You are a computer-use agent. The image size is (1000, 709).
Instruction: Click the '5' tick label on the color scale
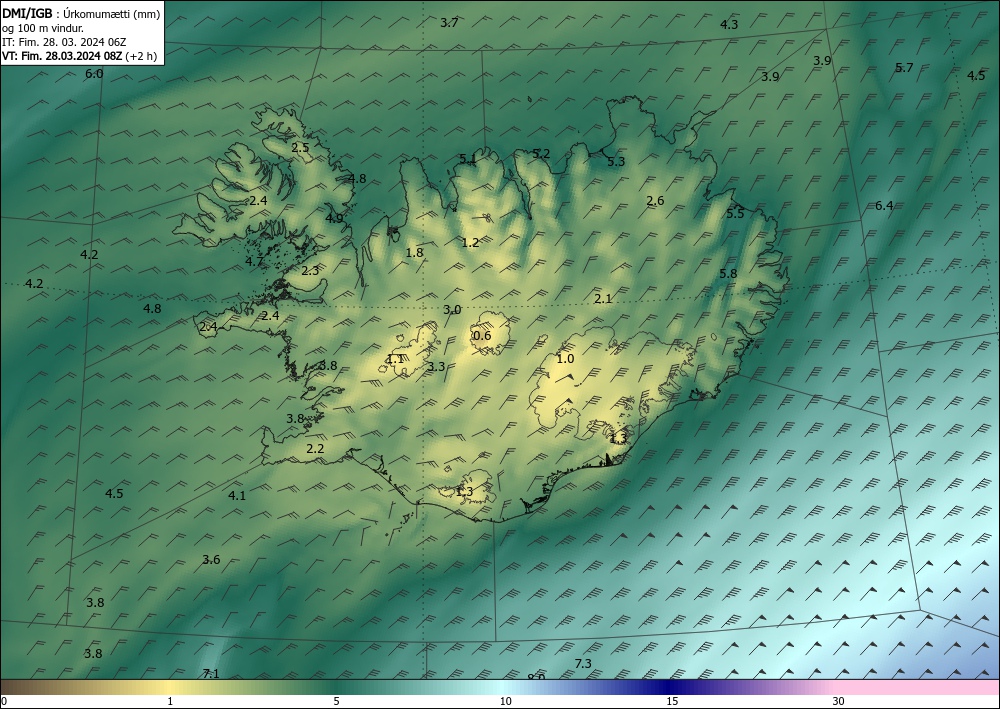(336, 701)
